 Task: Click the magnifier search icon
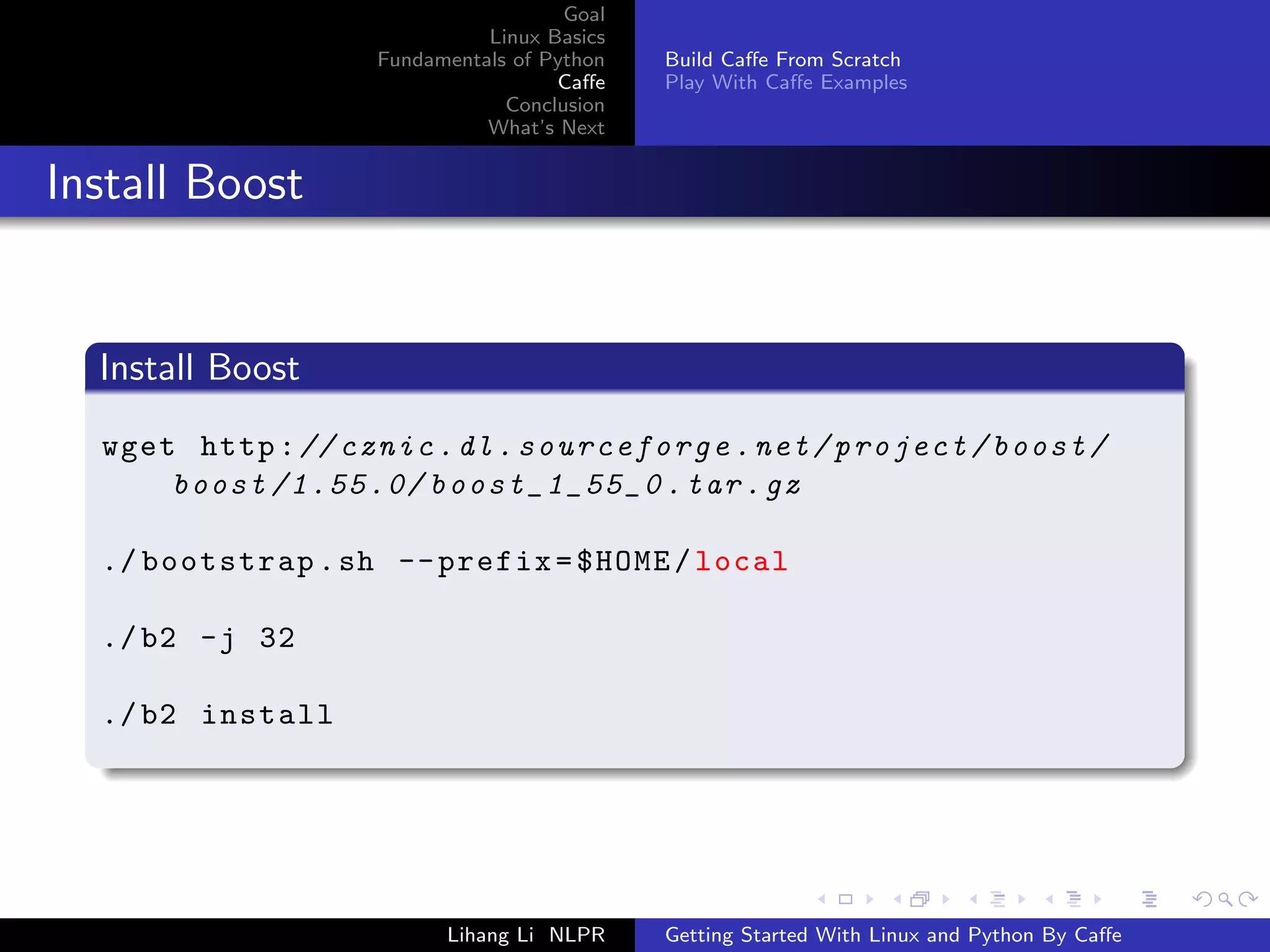point(1225,899)
